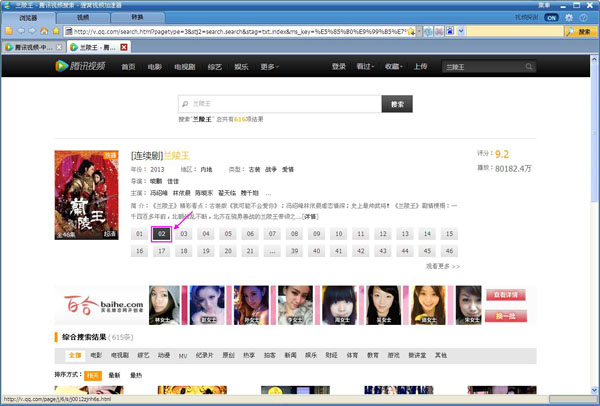Click the forward arrow in the browser toolbar
Viewport: 600px width, 406px height.
32,31
